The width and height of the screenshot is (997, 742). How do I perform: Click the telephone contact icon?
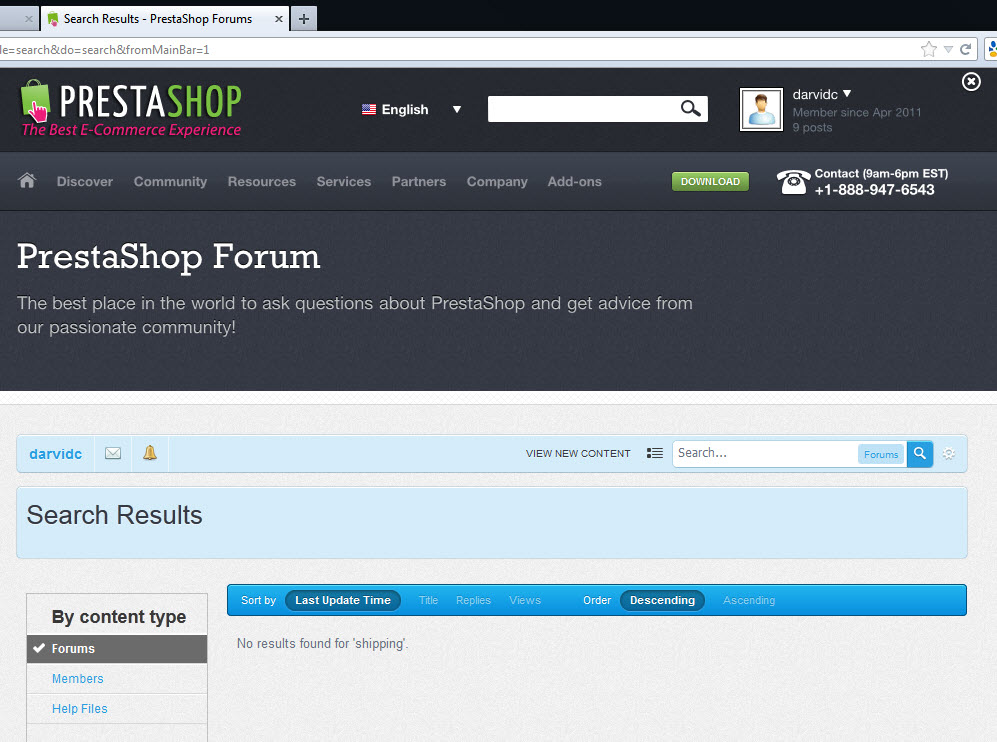[793, 182]
